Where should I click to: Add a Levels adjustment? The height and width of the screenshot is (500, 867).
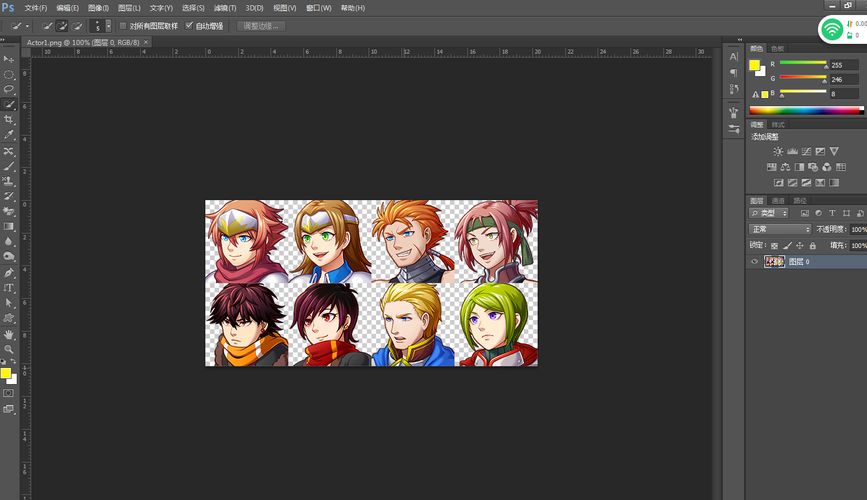pos(792,151)
